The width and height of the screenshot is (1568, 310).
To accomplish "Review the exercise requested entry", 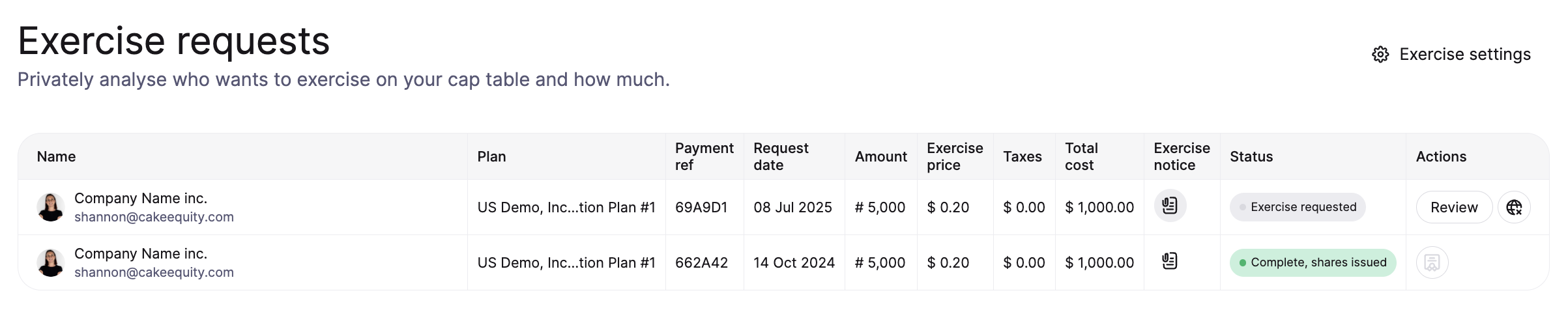I will [x=1454, y=207].
